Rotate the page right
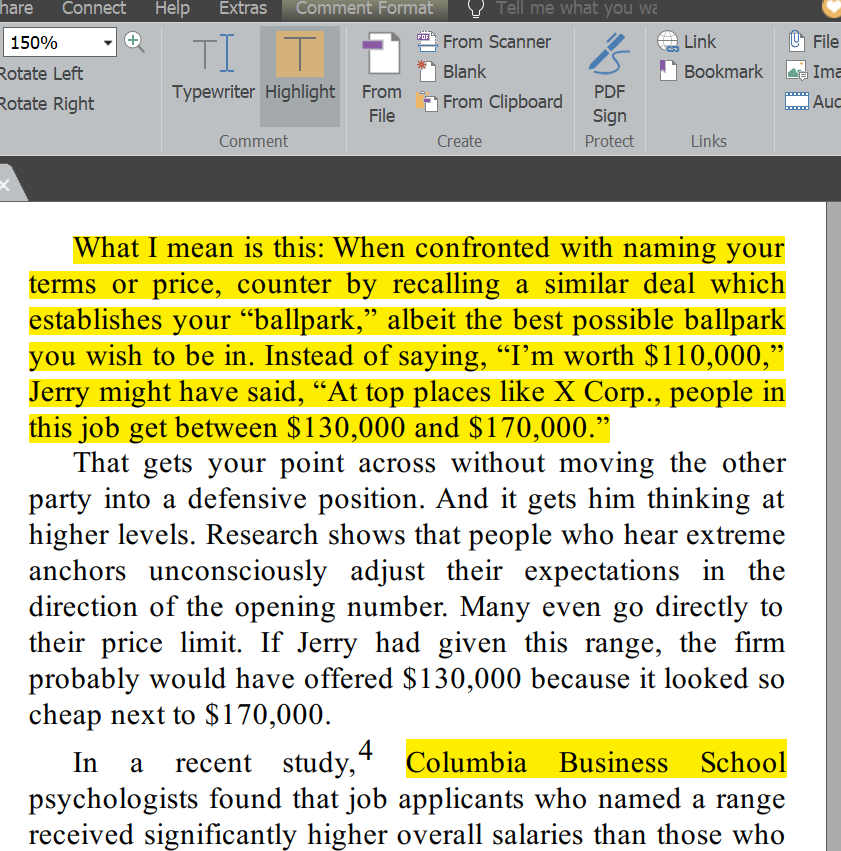The width and height of the screenshot is (841, 851). pyautogui.click(x=46, y=103)
